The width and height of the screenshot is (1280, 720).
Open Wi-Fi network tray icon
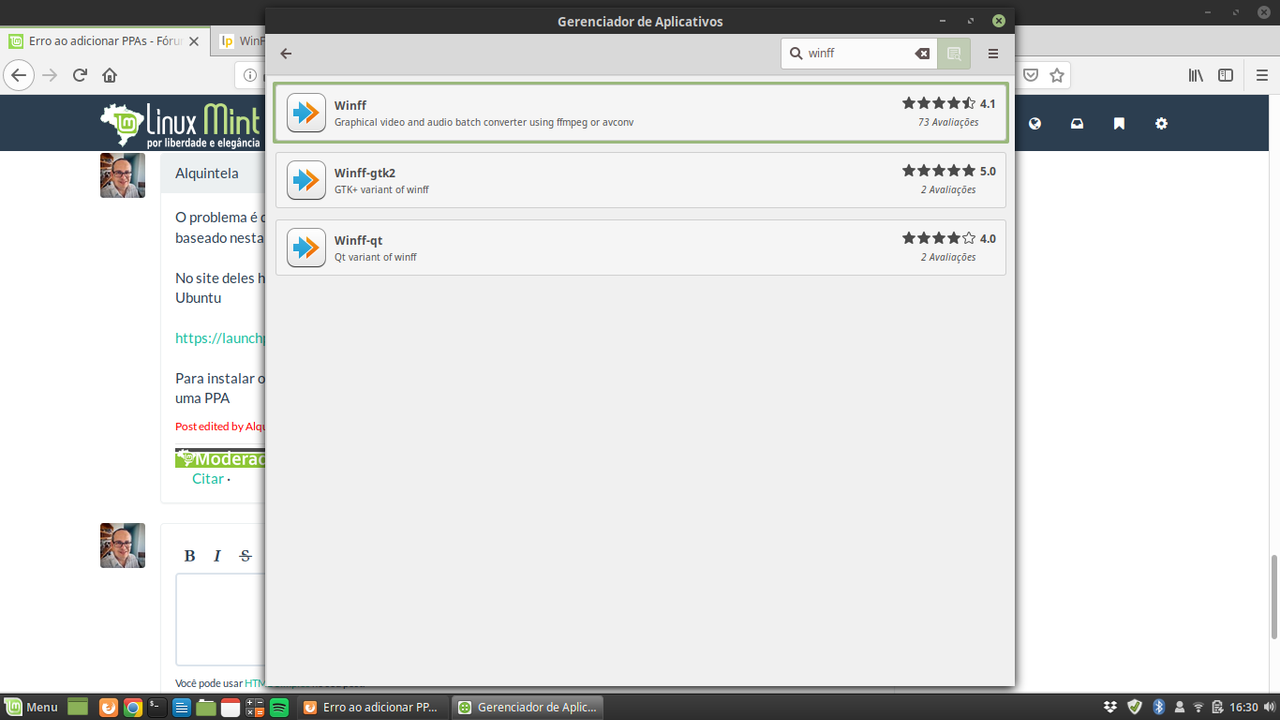point(1199,707)
